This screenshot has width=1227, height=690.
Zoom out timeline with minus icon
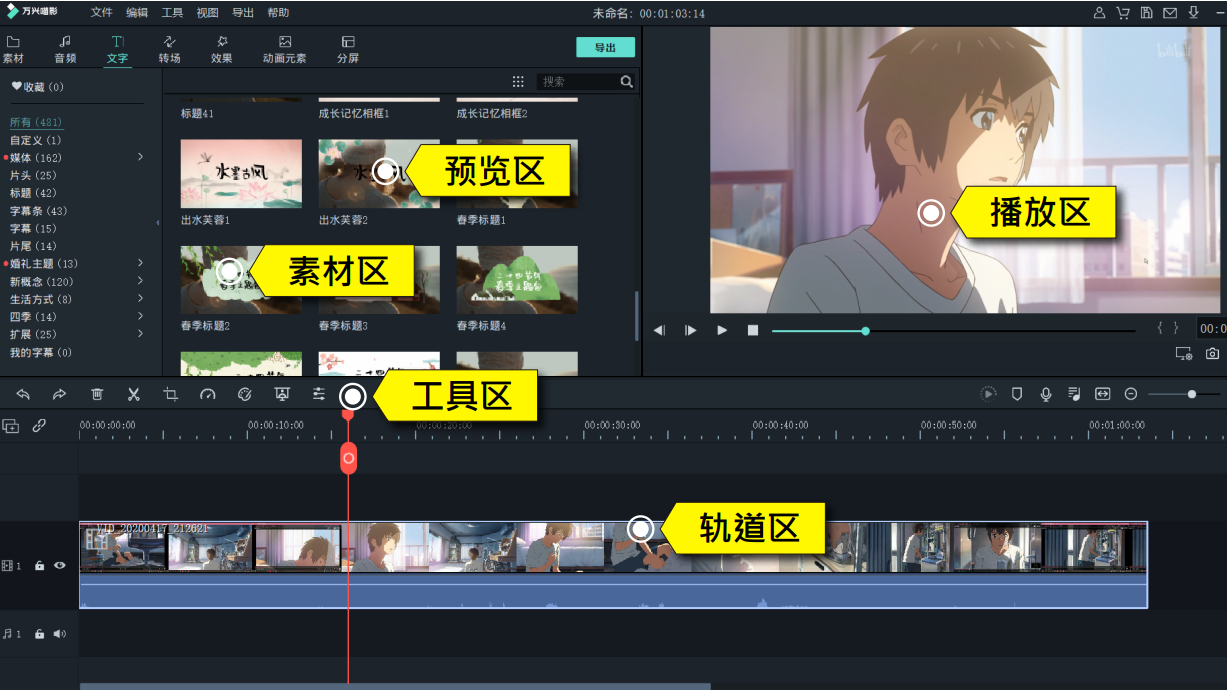(x=1131, y=394)
